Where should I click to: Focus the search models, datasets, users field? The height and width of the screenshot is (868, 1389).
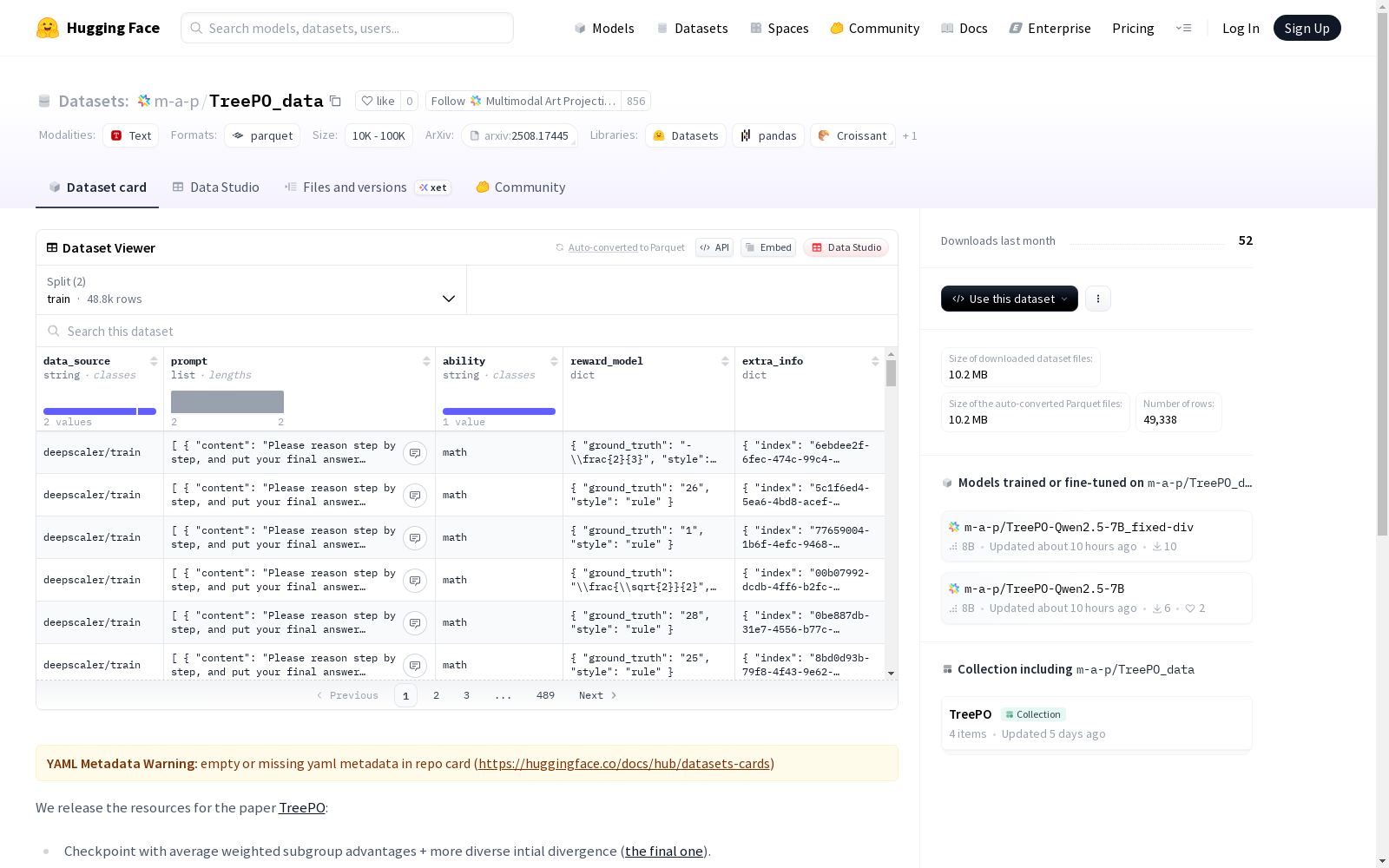(x=347, y=28)
